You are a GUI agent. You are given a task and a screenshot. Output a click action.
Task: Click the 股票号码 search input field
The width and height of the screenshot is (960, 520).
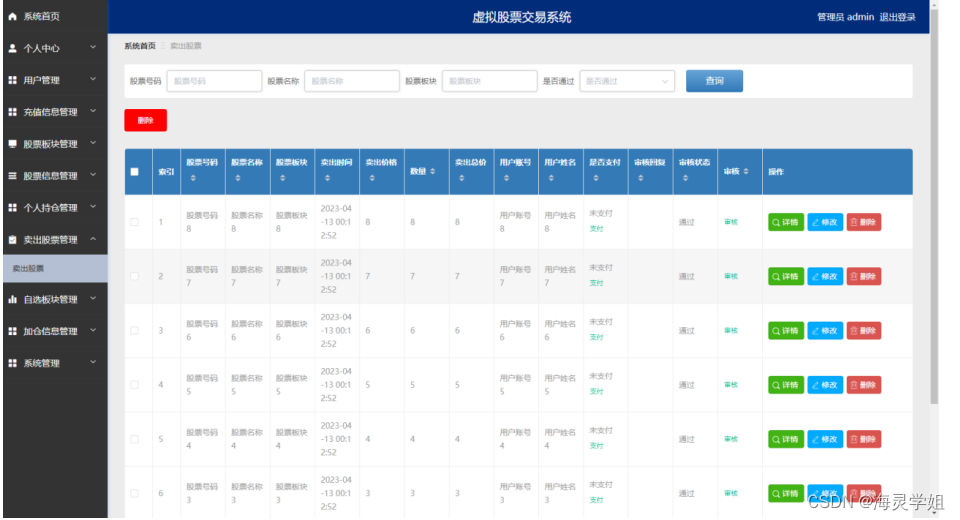214,81
